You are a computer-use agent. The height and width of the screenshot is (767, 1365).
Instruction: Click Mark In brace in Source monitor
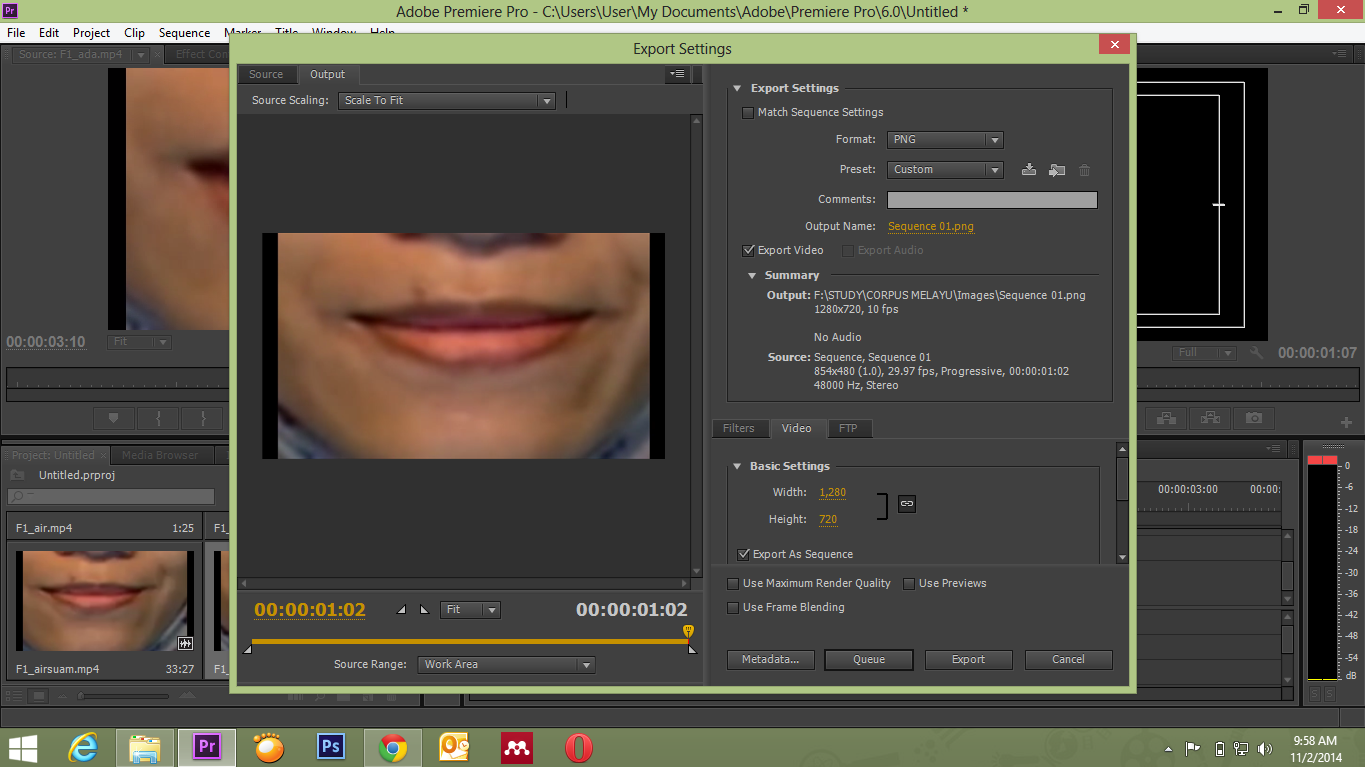158,418
